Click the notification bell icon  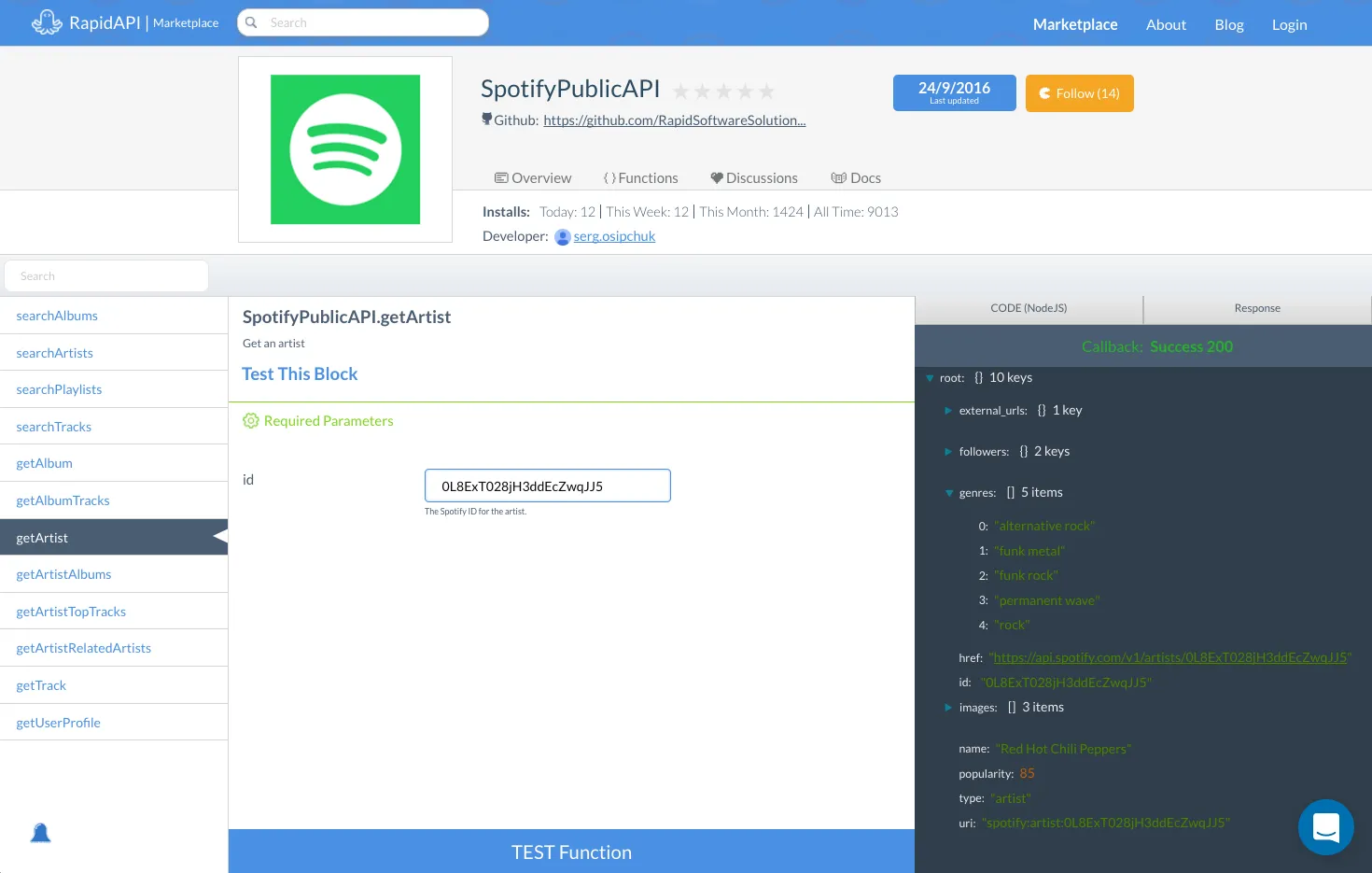[40, 833]
